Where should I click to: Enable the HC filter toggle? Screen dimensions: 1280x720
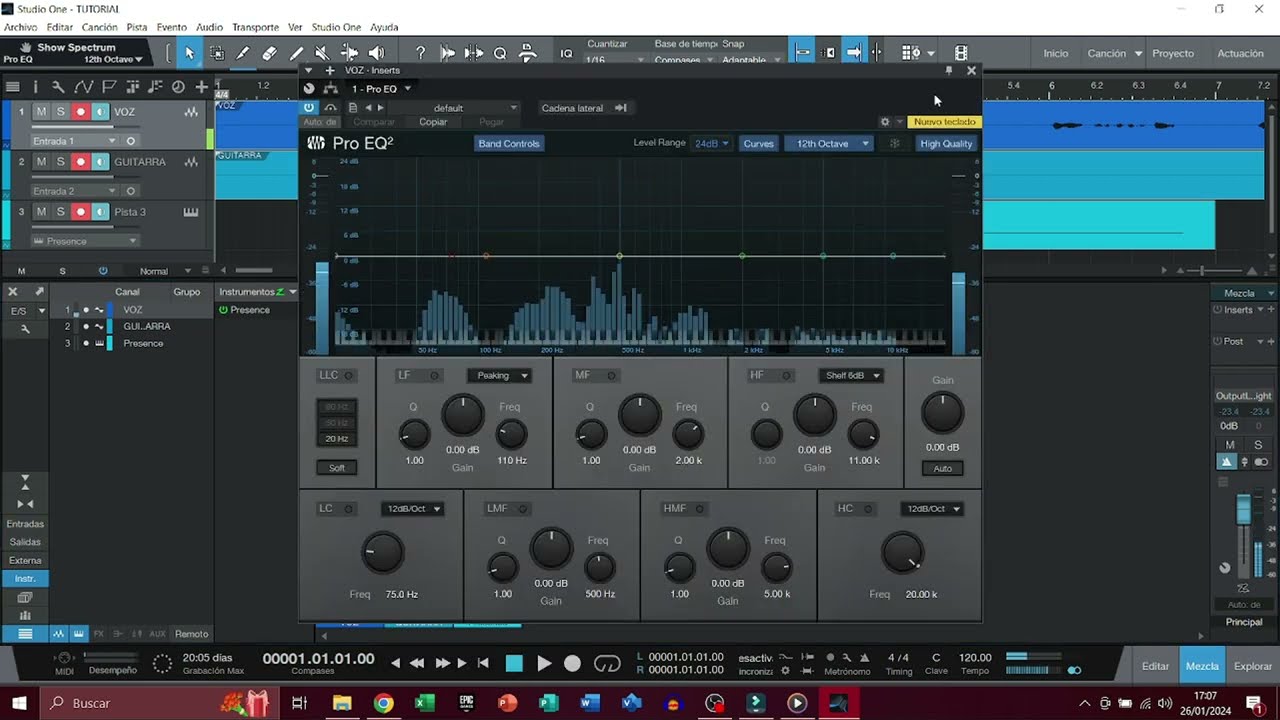click(869, 509)
